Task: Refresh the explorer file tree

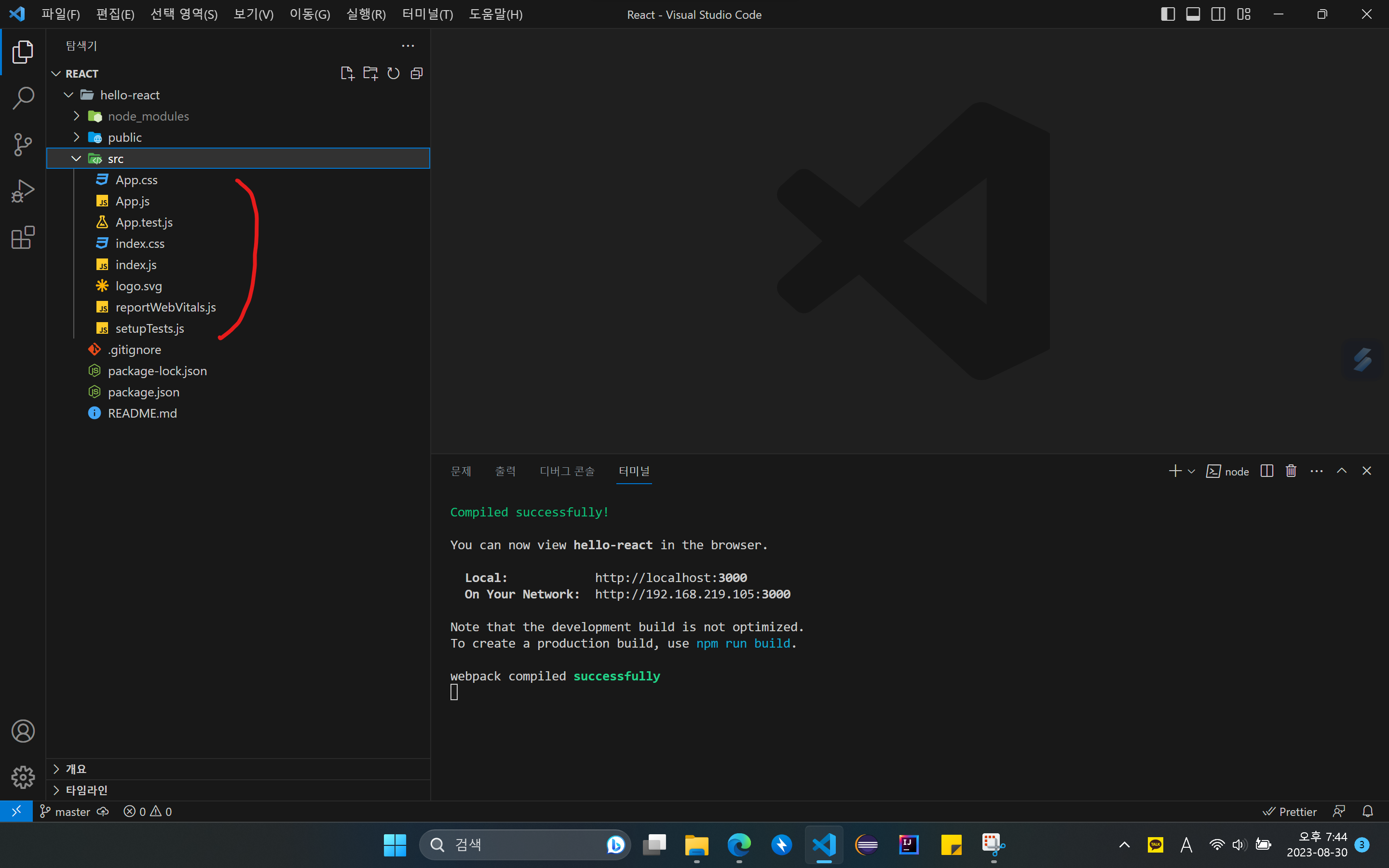Action: [393, 73]
